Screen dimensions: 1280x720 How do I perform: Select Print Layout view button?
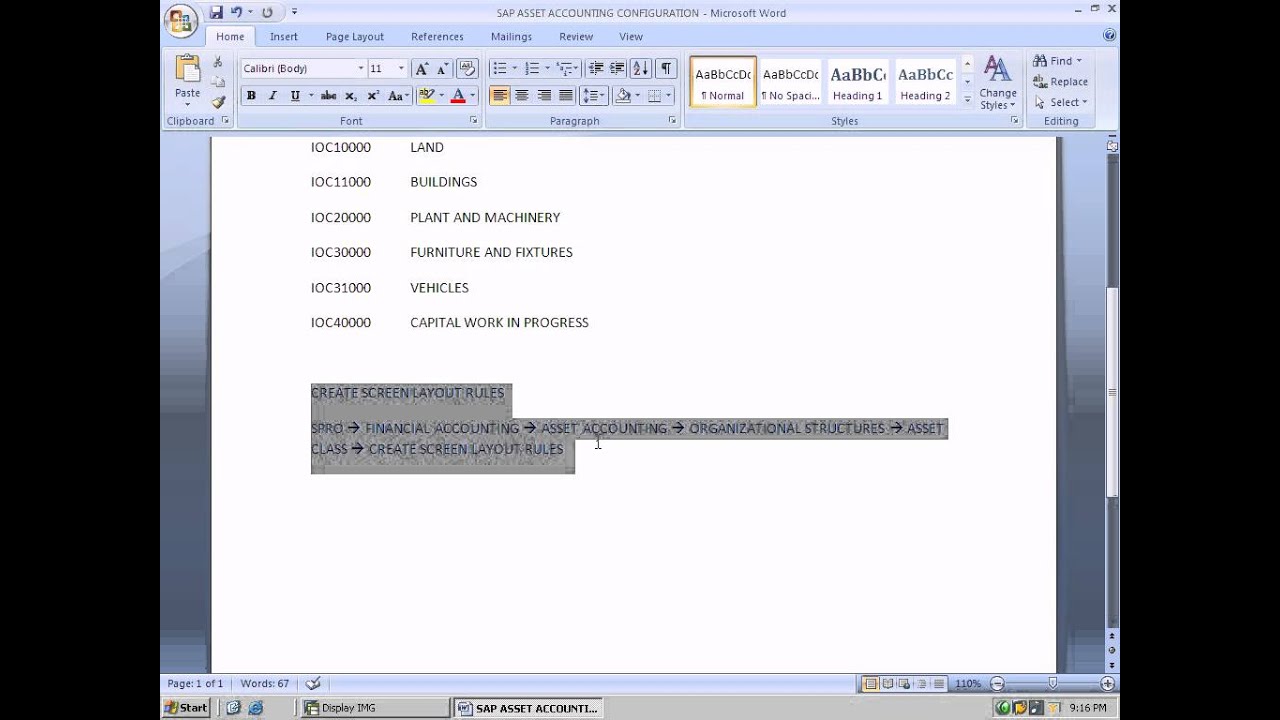coord(871,684)
